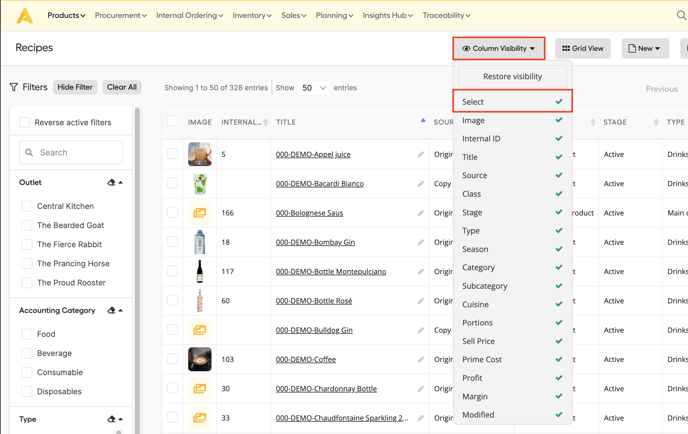Click the eraser icon next to Accounting Category
This screenshot has width=688, height=434.
click(111, 310)
